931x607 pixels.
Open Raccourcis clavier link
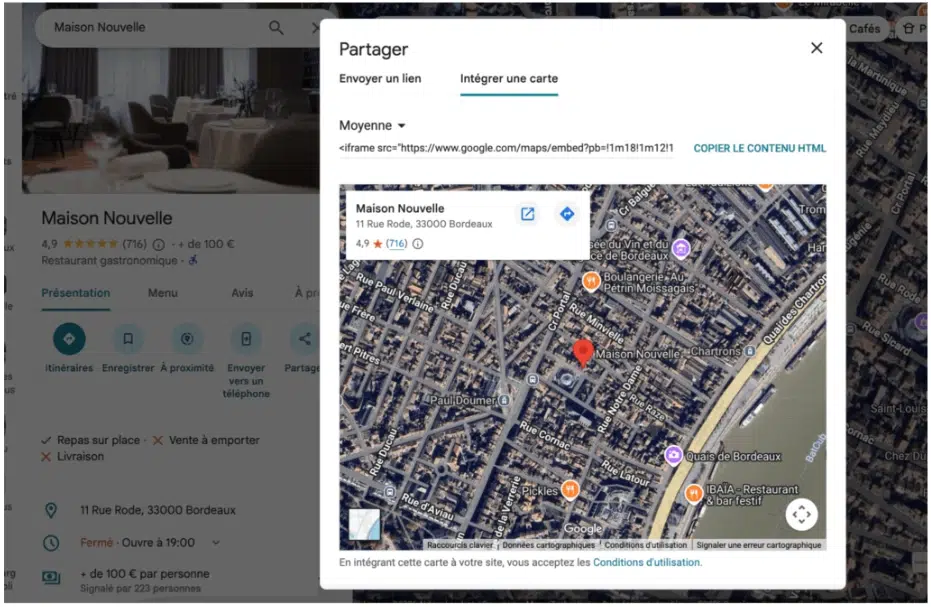pyautogui.click(x=460, y=545)
